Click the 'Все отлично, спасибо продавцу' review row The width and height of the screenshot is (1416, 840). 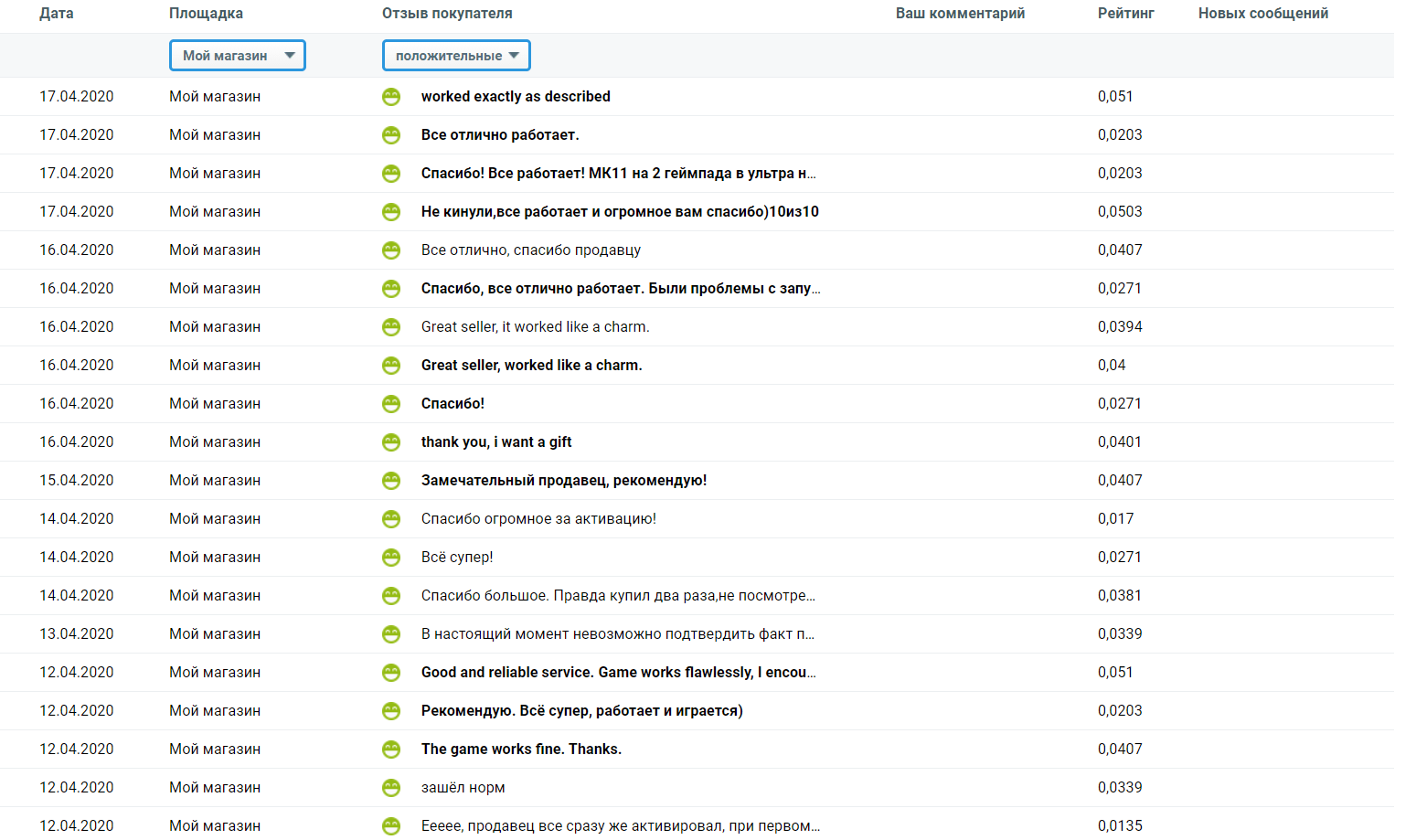[530, 250]
